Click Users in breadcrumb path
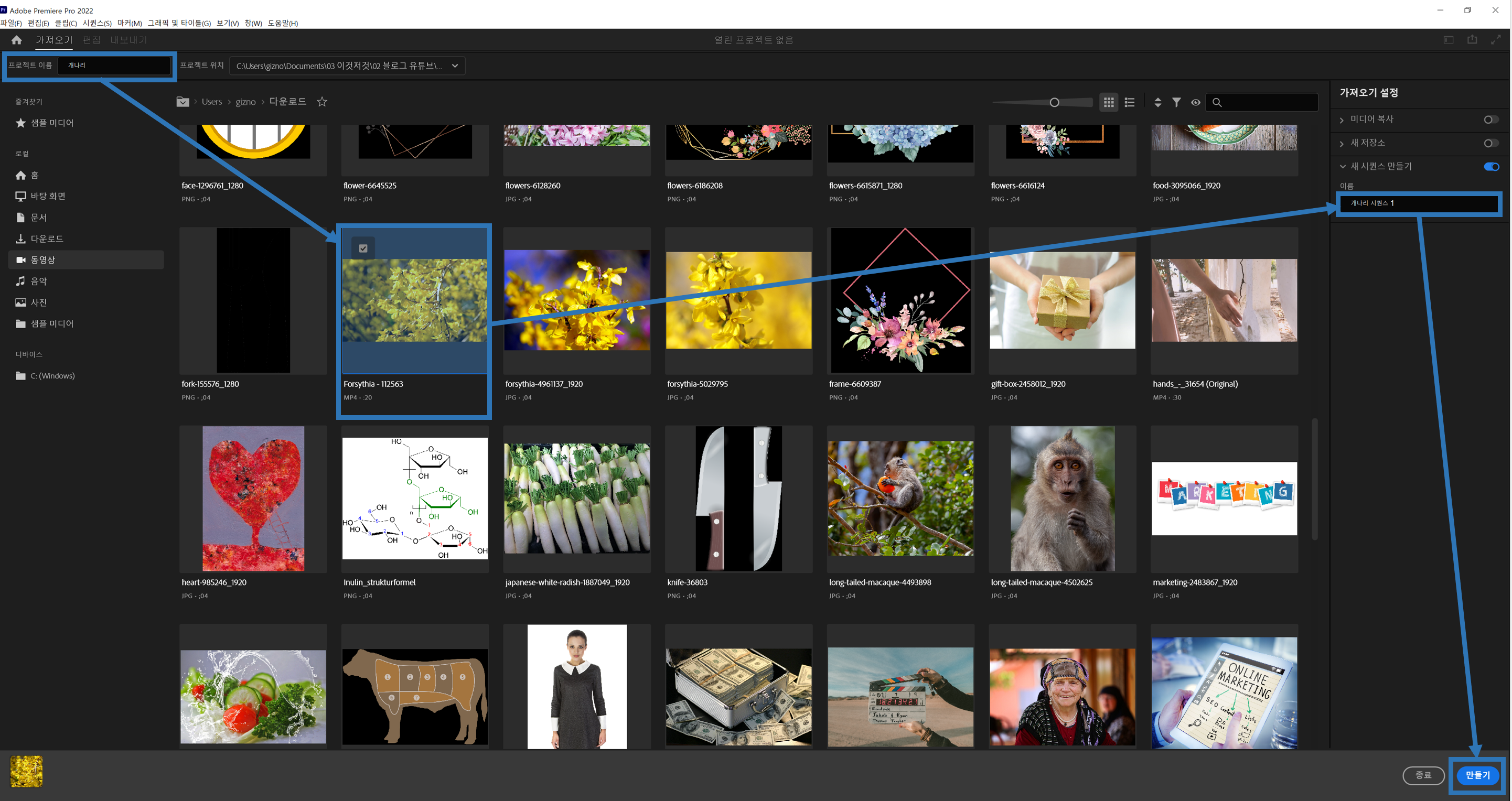Screen dimensions: 1512x801 212,102
